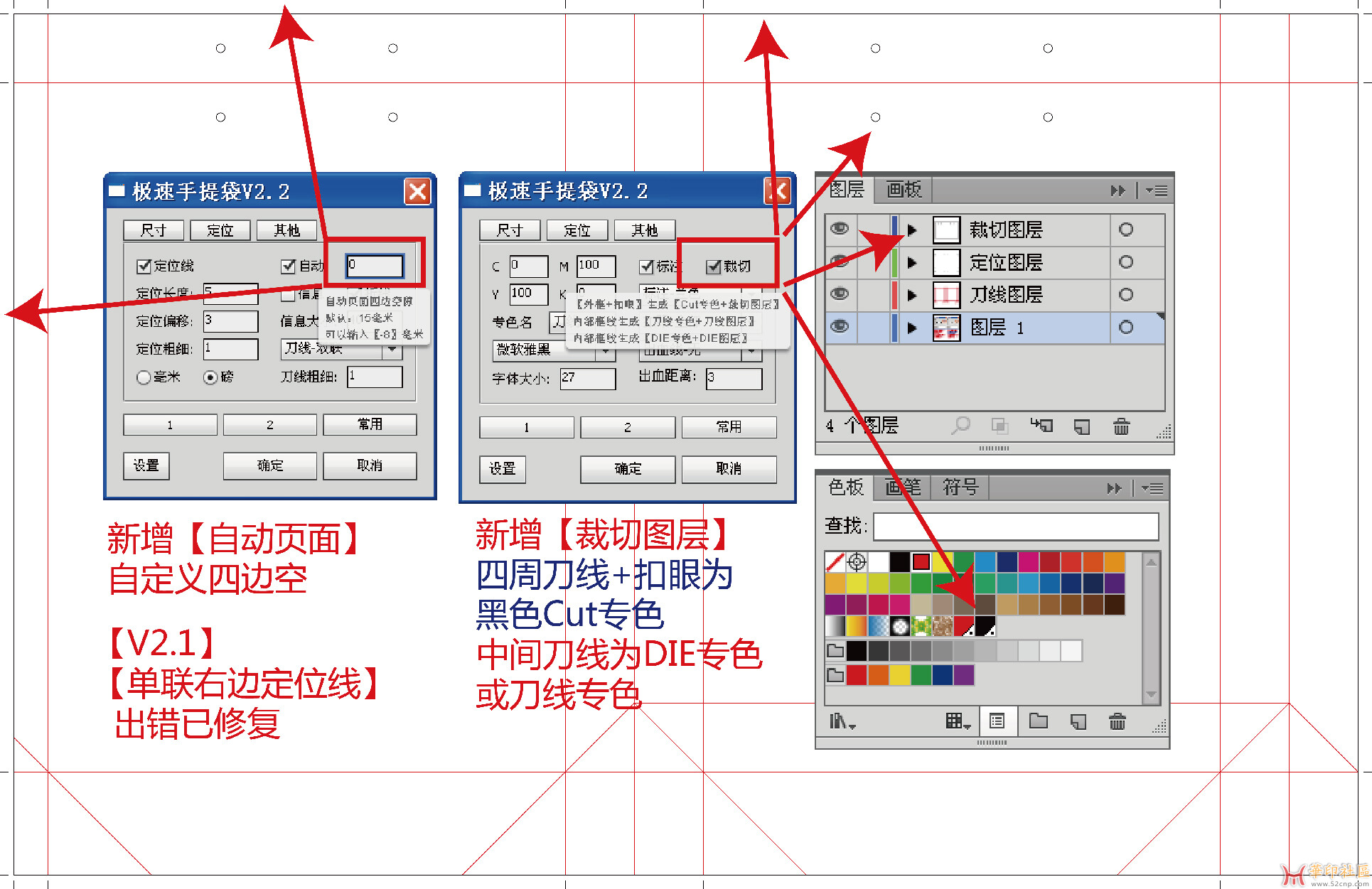Switch to 色板 panel tab
The image size is (1372, 889).
click(845, 487)
